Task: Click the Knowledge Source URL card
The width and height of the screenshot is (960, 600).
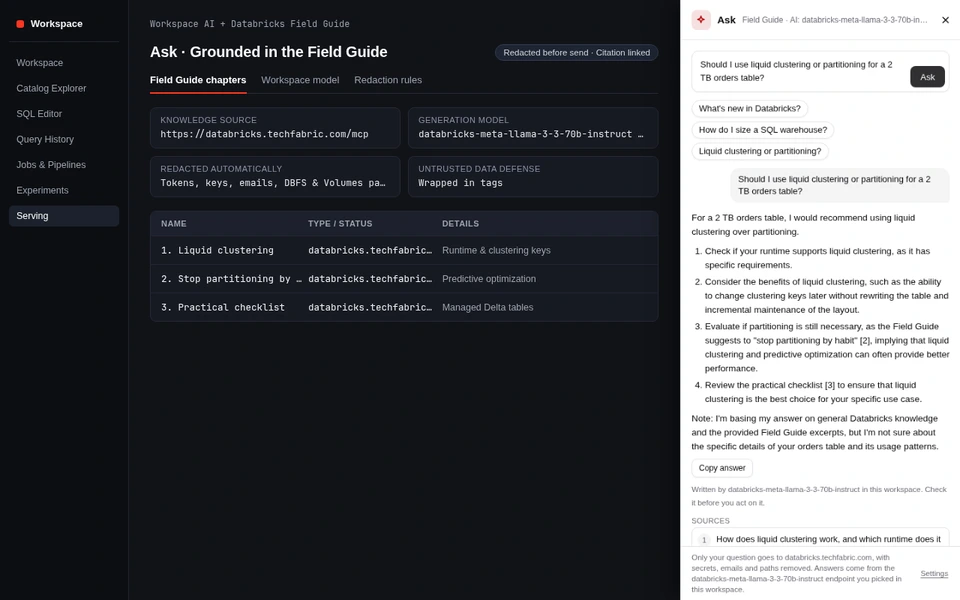Action: pyautogui.click(x=275, y=128)
